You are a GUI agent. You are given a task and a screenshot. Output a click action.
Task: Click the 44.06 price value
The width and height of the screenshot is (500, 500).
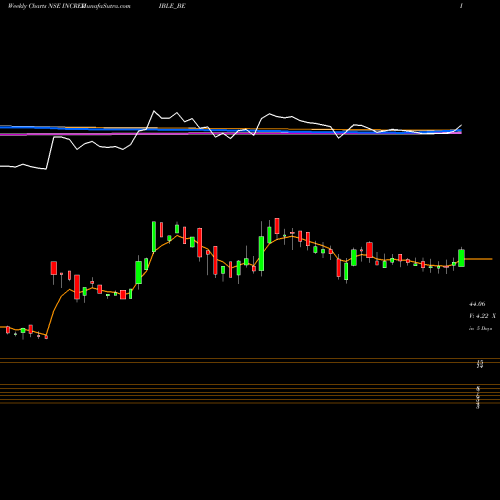coord(477,304)
